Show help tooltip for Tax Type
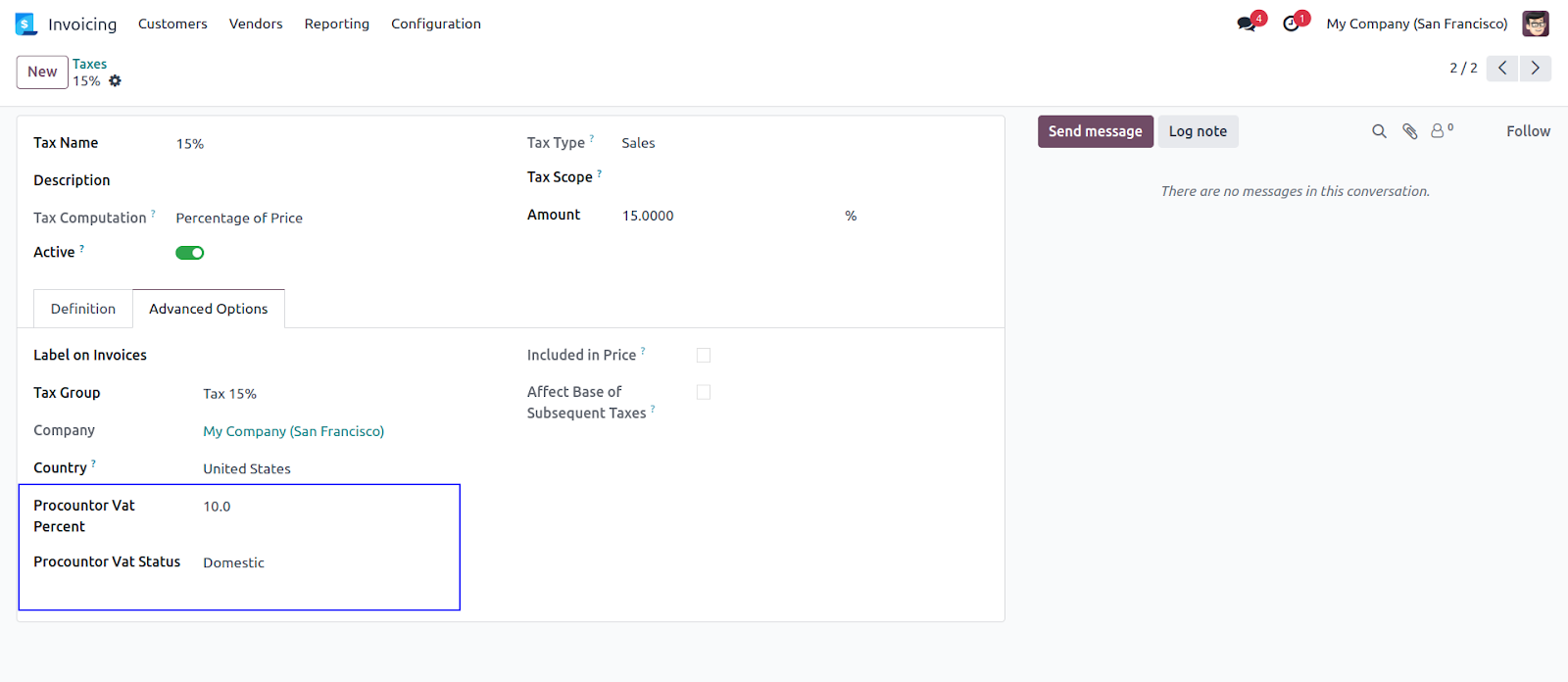The image size is (1568, 682). click(592, 139)
